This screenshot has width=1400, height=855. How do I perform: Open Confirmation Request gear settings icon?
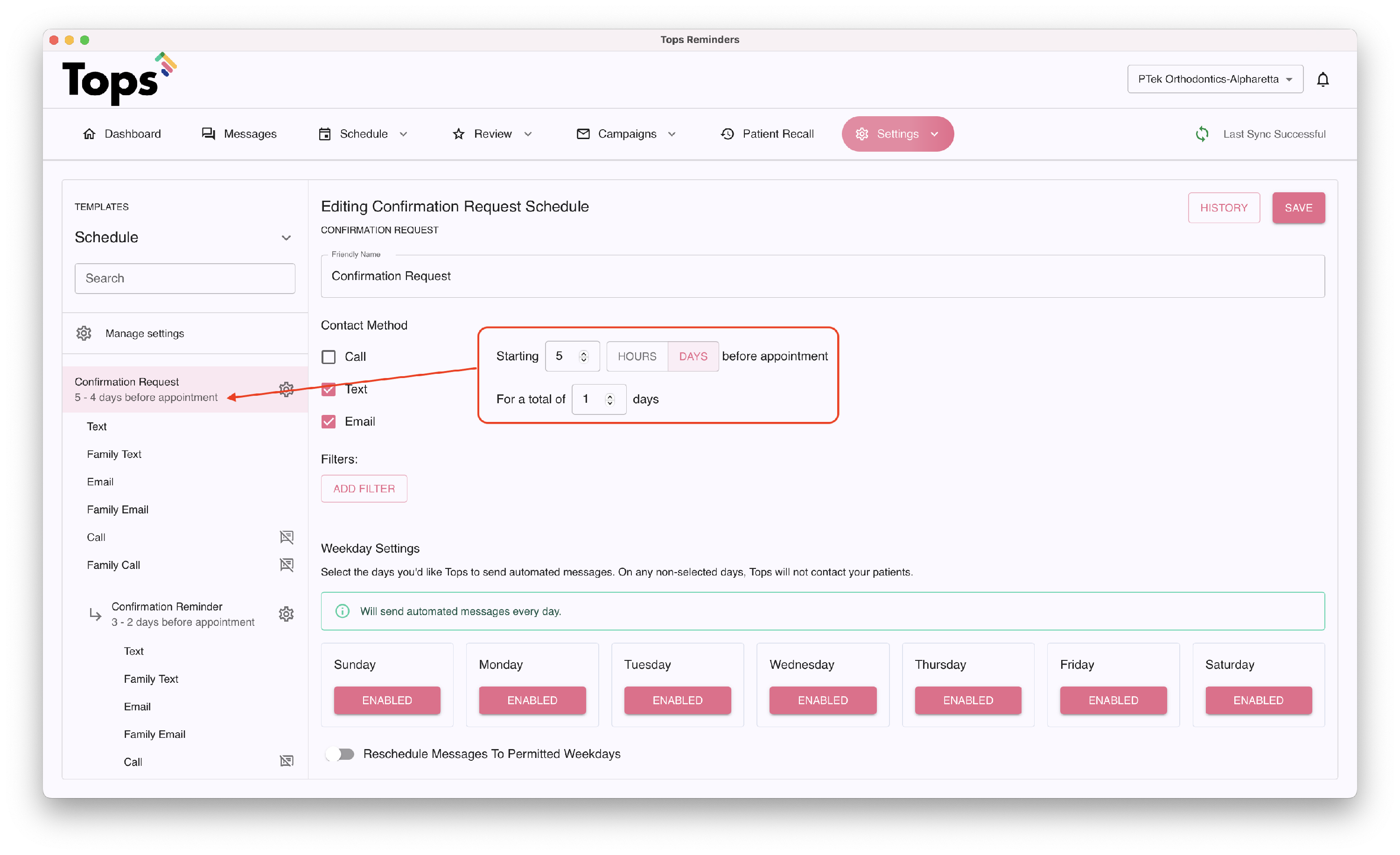(x=287, y=389)
